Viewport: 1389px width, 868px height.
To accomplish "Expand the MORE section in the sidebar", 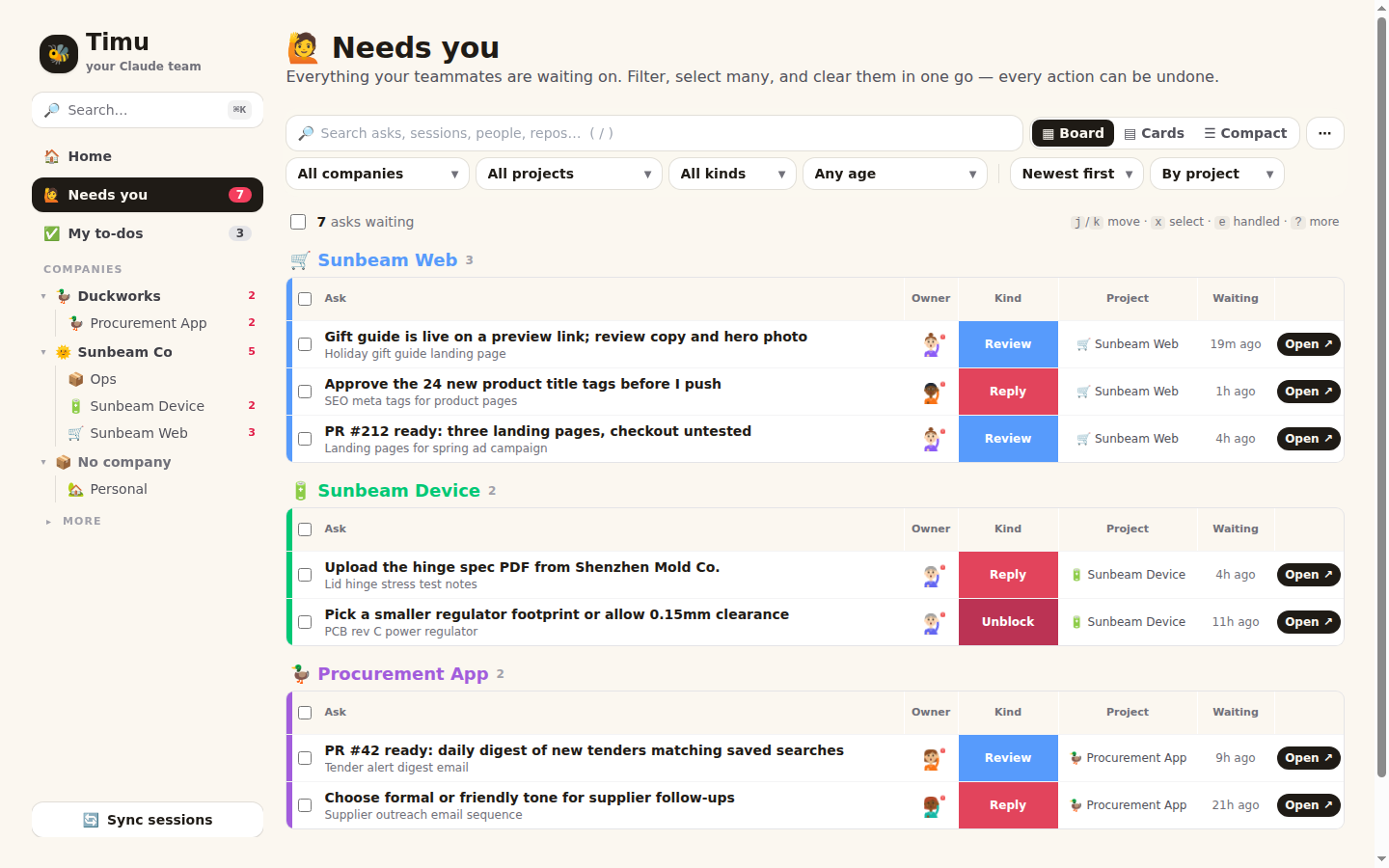I will pos(73,521).
